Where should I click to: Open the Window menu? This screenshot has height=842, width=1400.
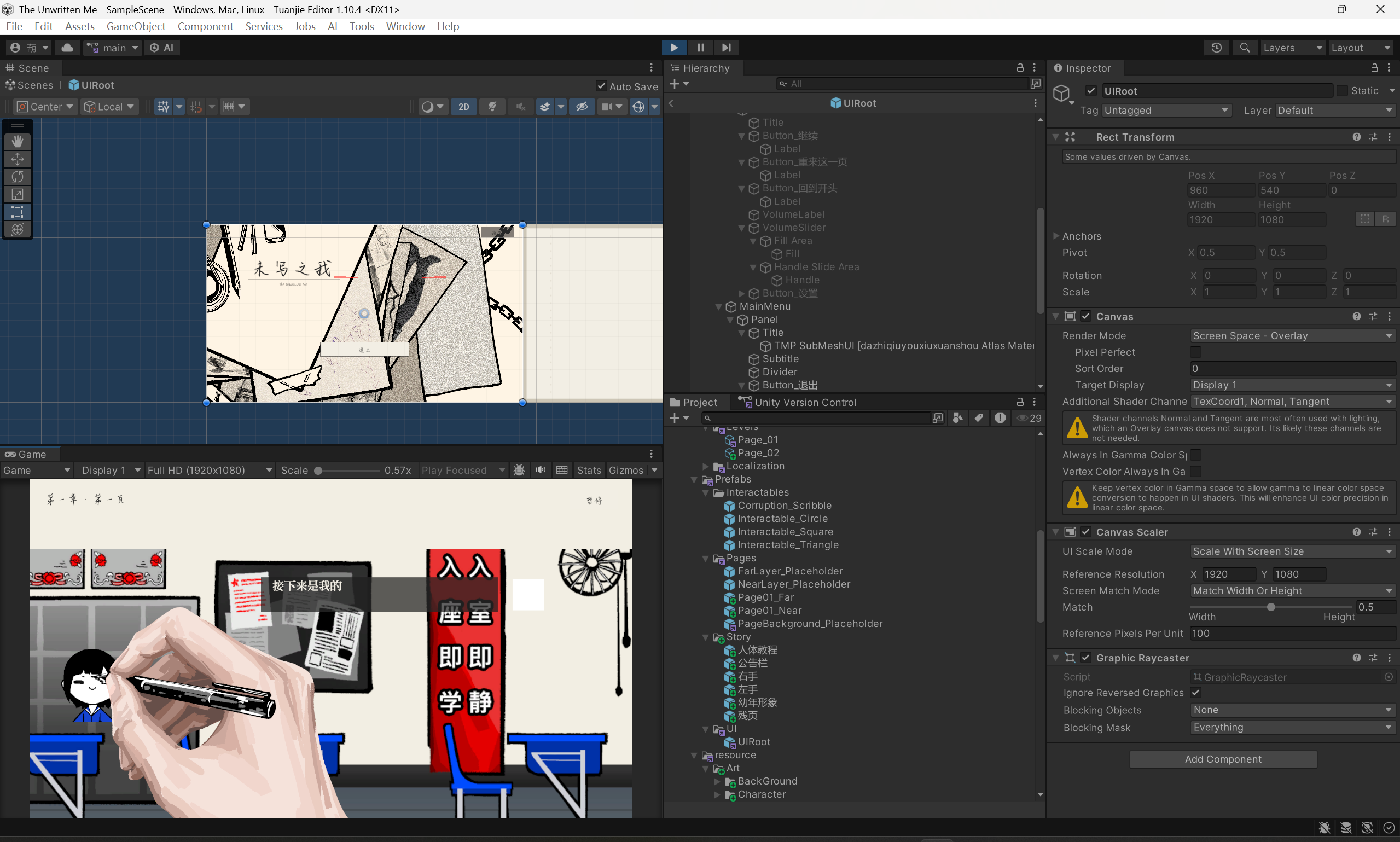[405, 26]
